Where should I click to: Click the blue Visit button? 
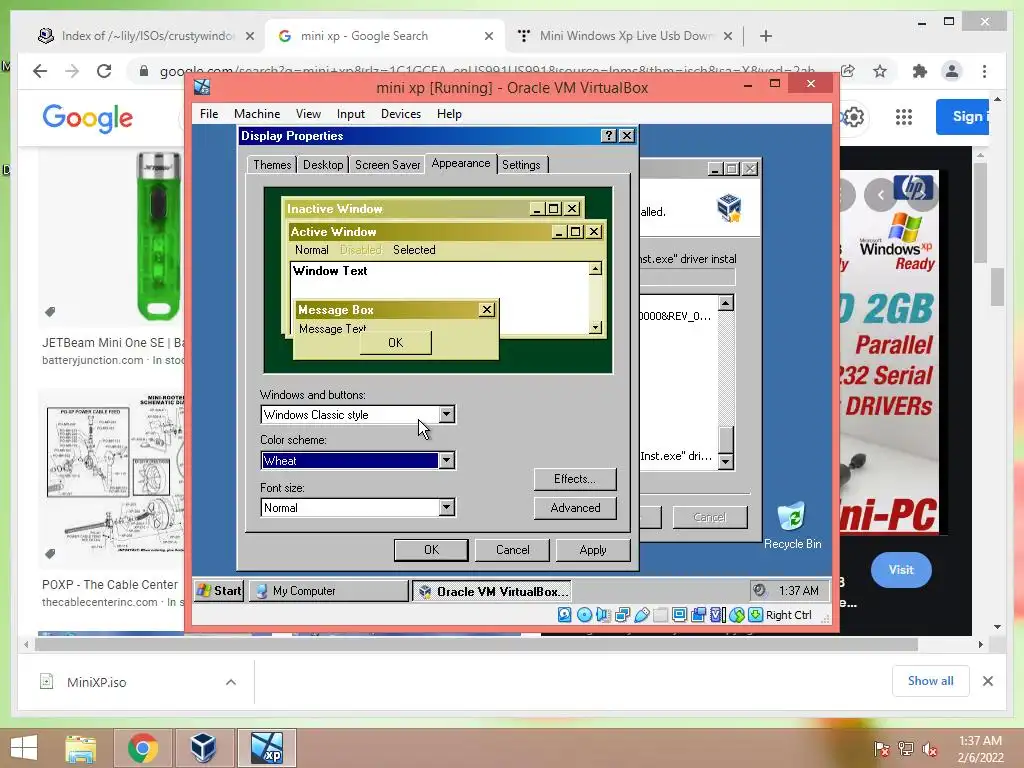tap(901, 569)
